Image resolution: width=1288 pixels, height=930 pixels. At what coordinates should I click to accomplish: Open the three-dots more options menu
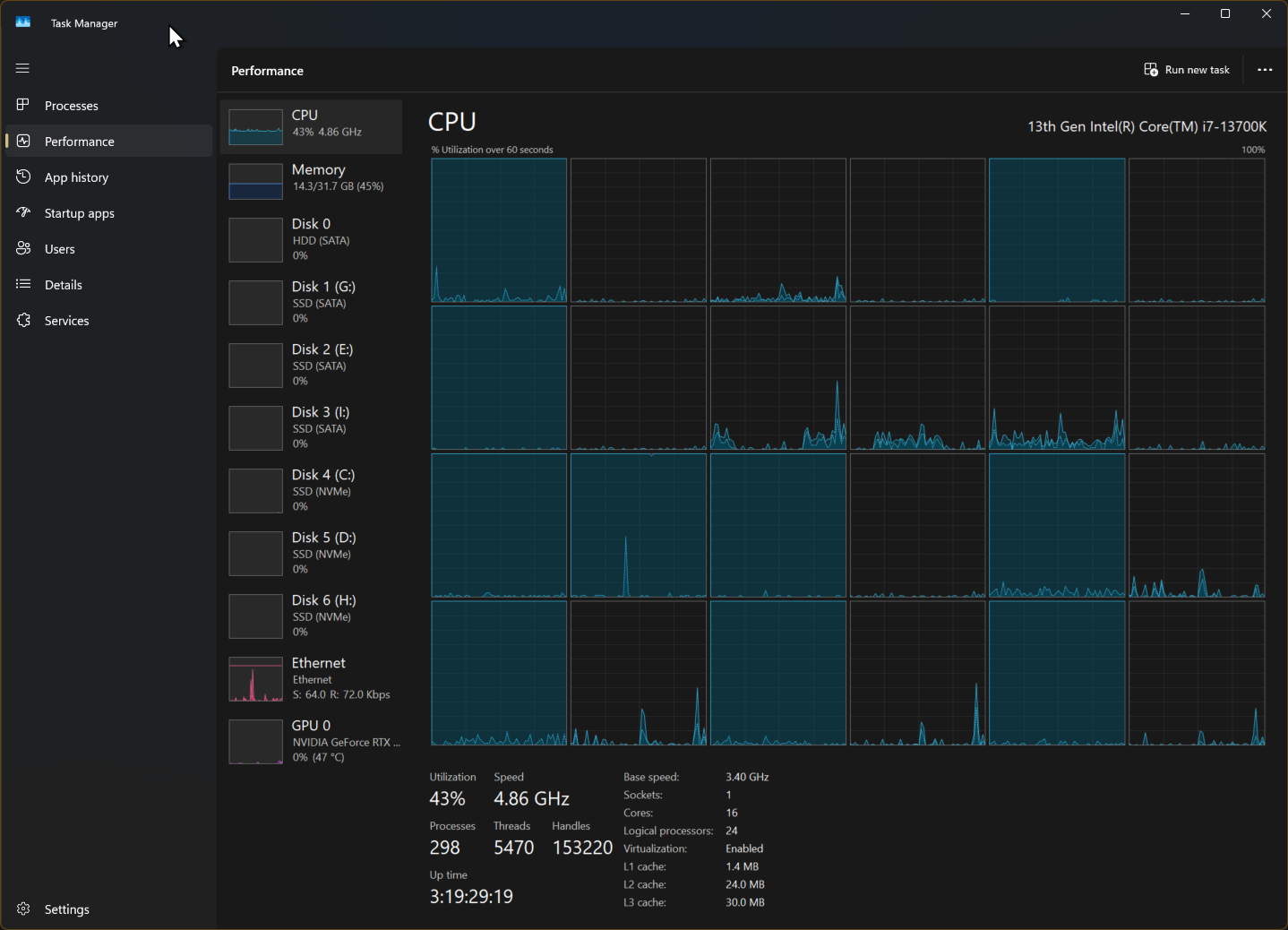[x=1265, y=70]
